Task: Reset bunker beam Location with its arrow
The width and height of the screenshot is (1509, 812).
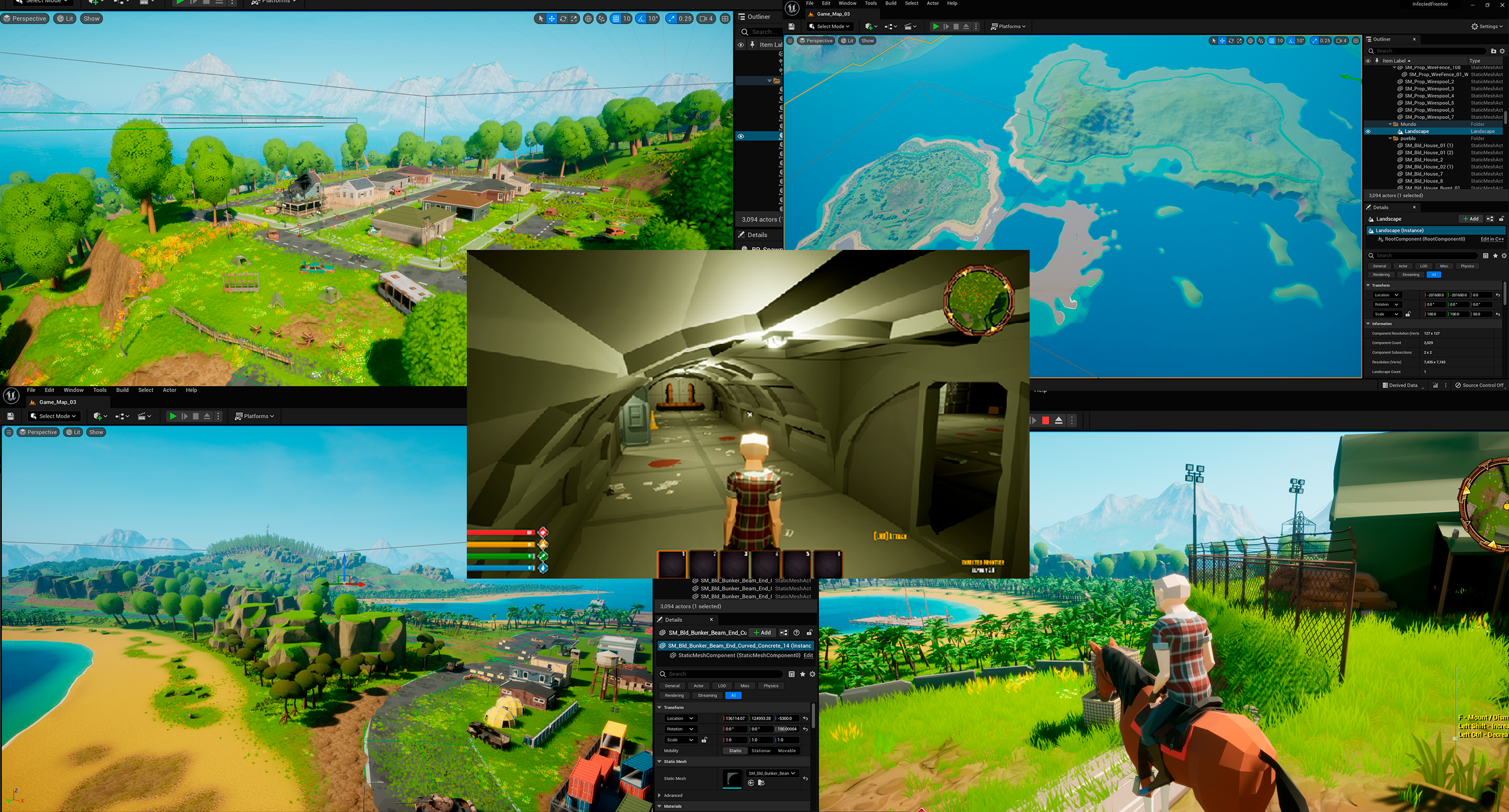Action: [805, 718]
